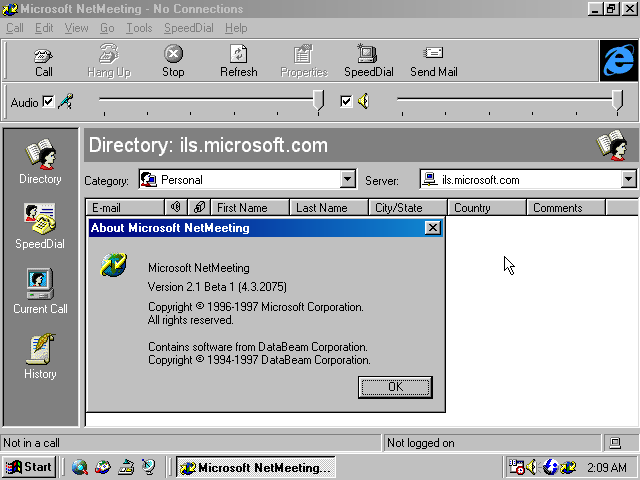Viewport: 640px width, 480px height.
Task: Click the microphone volume slider thumb
Action: 318,100
